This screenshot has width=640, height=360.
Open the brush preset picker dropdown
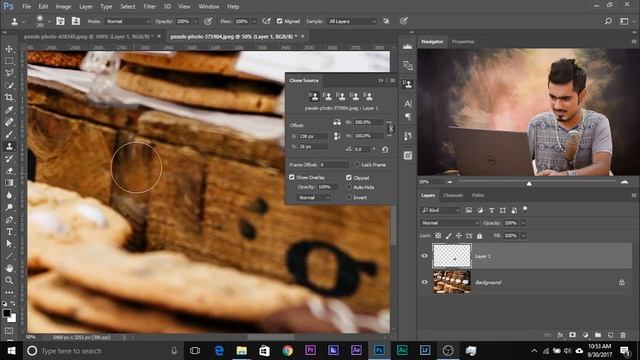[49, 21]
